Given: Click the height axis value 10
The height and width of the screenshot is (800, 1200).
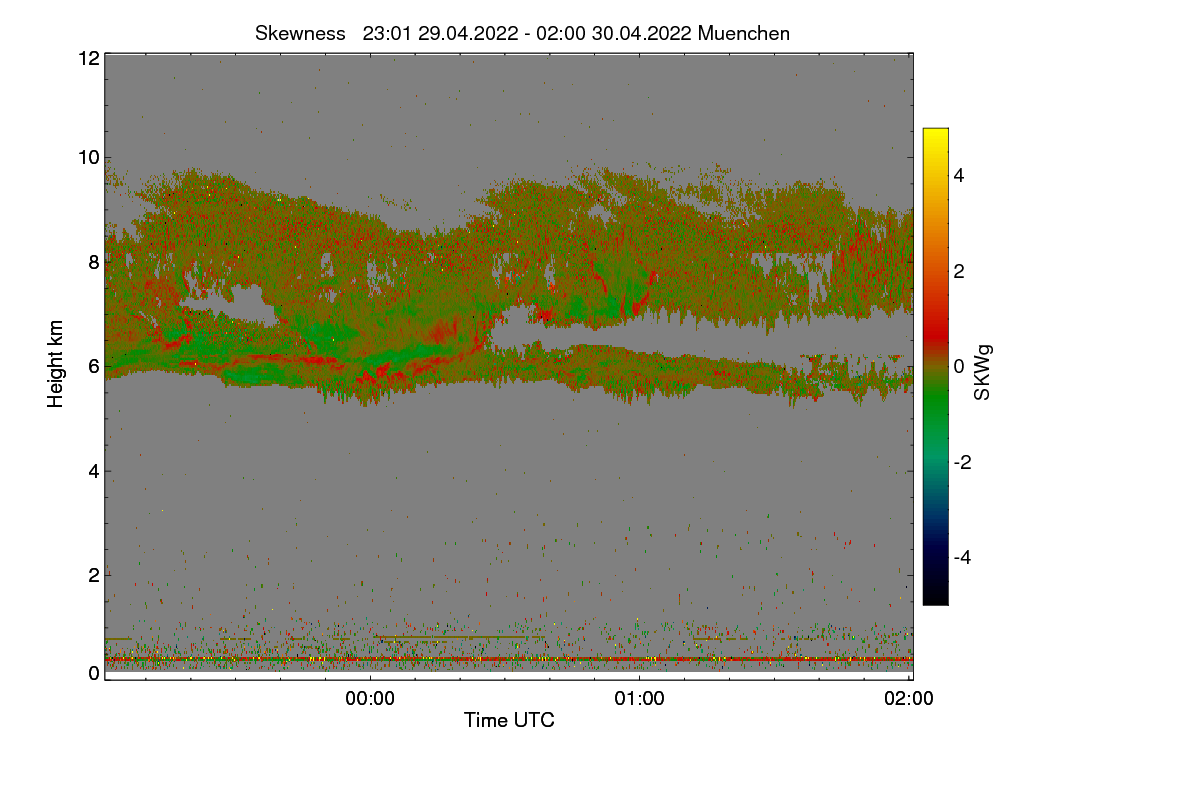Looking at the screenshot, I should coord(88,157).
